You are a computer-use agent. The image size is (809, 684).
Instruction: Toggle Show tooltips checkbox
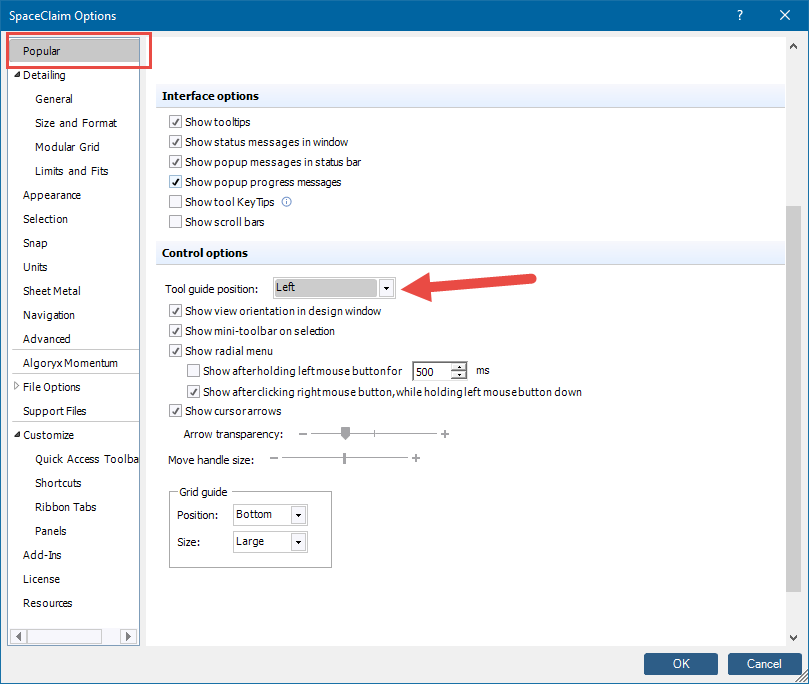175,122
